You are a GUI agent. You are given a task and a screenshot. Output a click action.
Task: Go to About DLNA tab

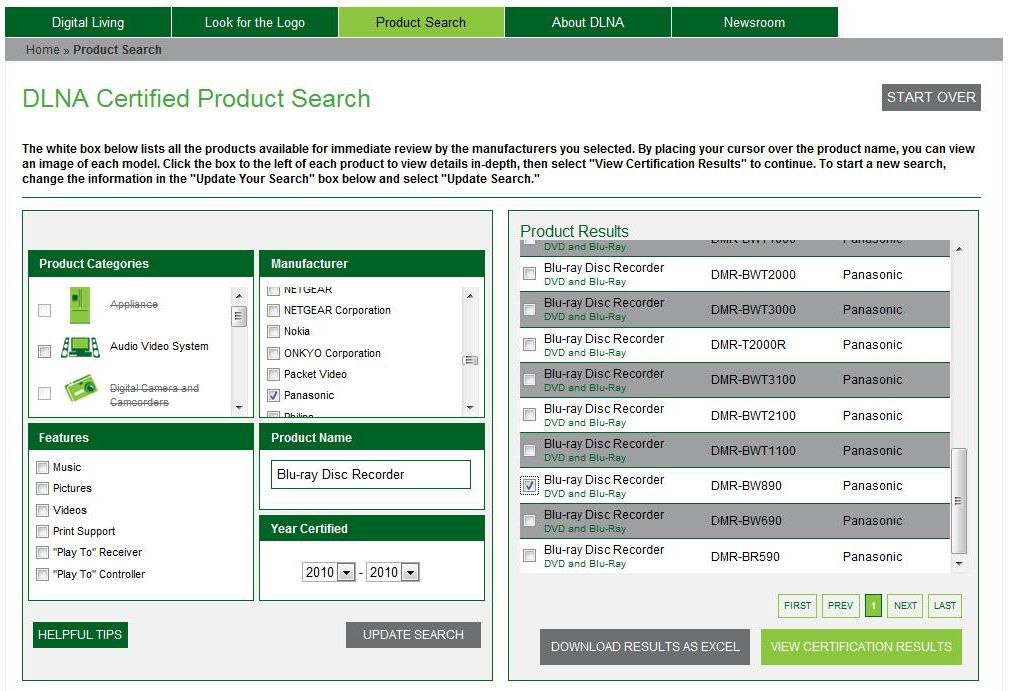(x=587, y=22)
